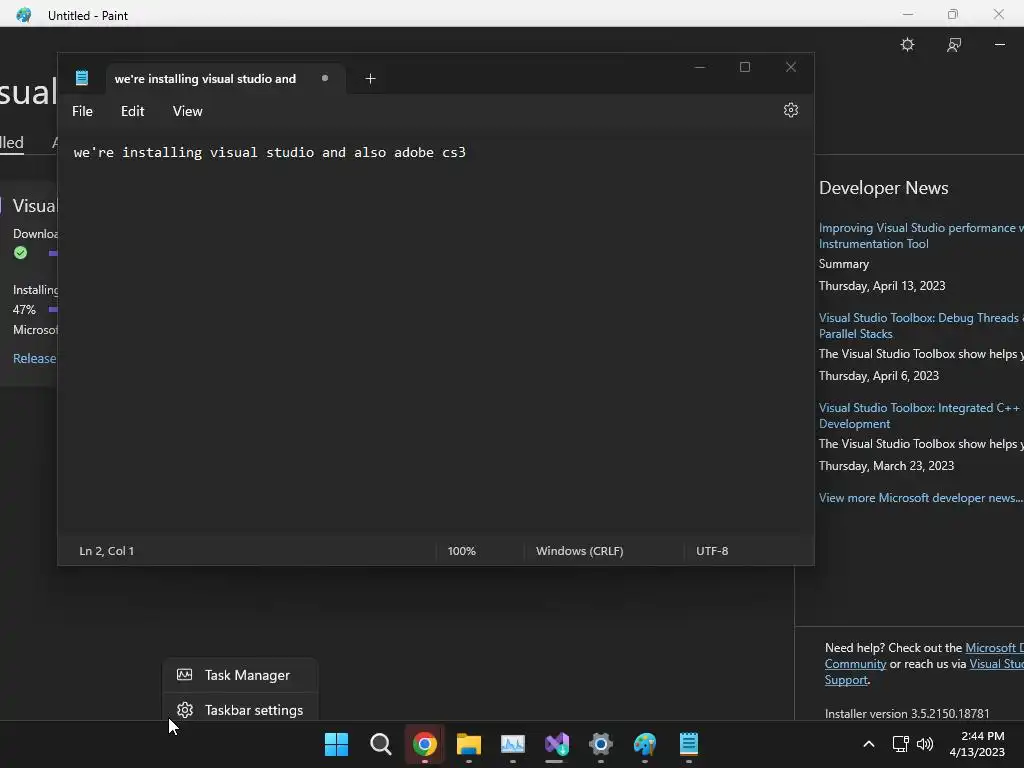Click the feedback icon in Visual Studio Installer
The width and height of the screenshot is (1024, 768).
click(953, 44)
